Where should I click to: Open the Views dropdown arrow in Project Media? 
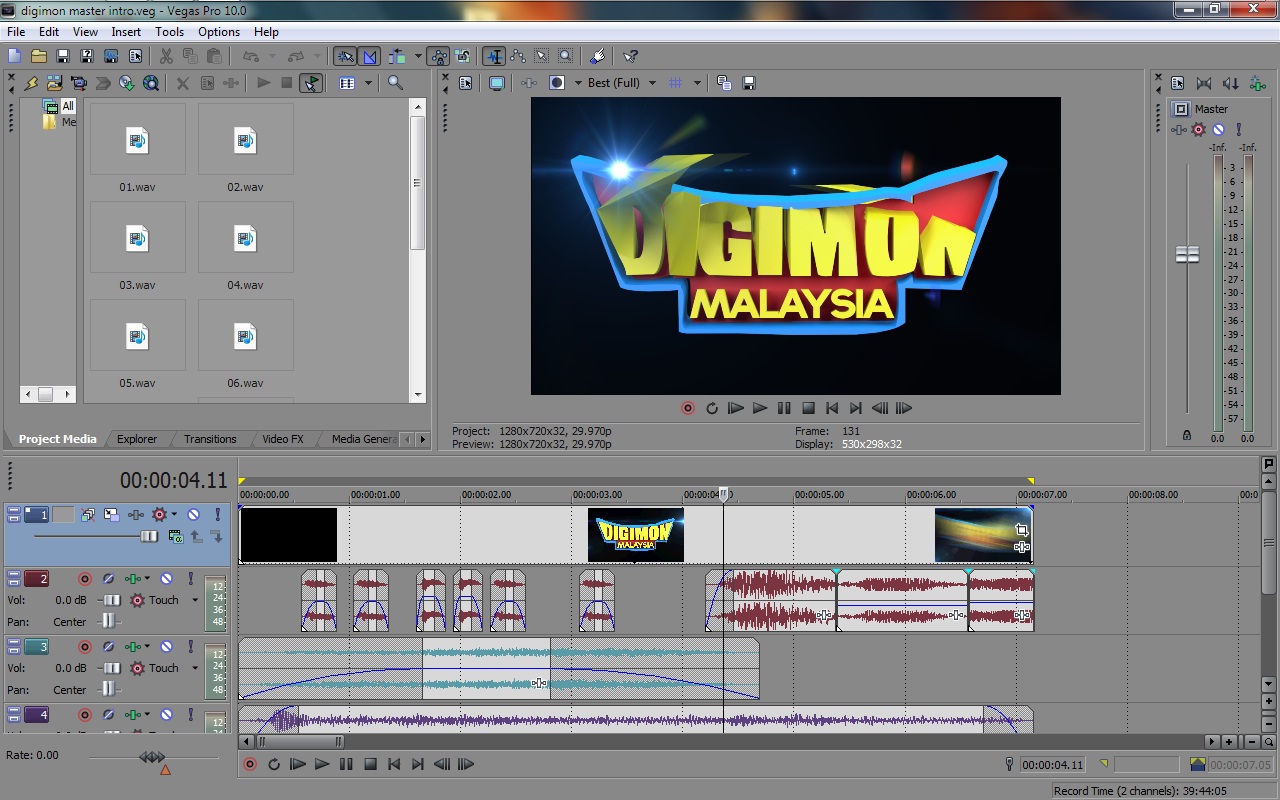coord(368,83)
